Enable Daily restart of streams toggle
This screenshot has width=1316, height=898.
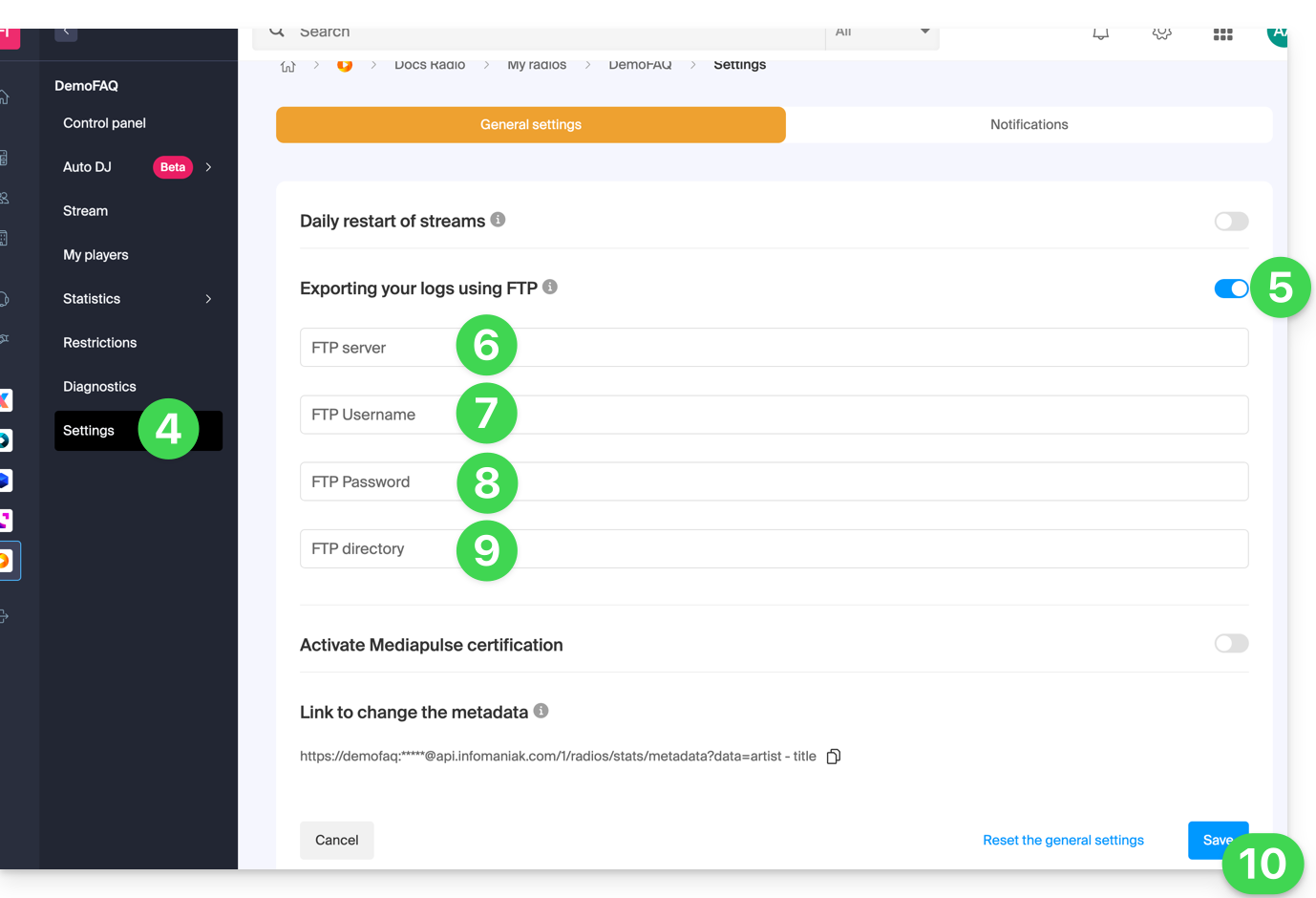[1230, 222]
